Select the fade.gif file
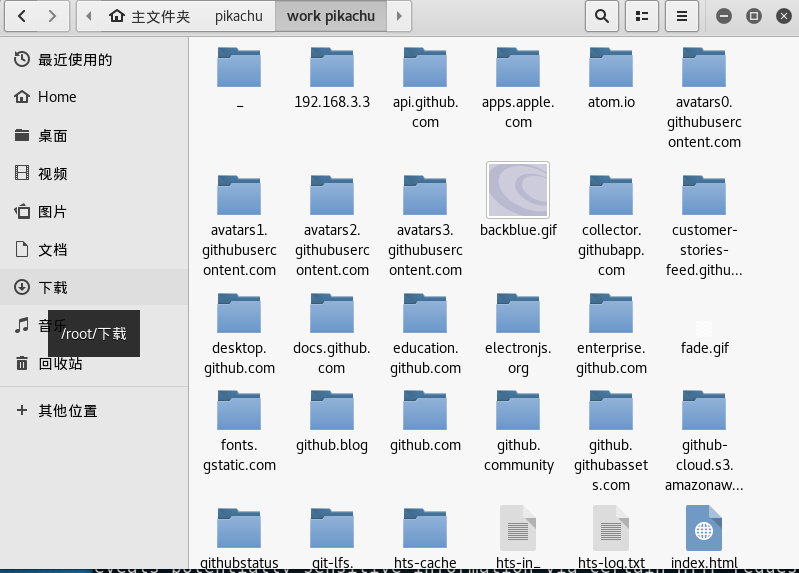The height and width of the screenshot is (573, 799). [704, 337]
